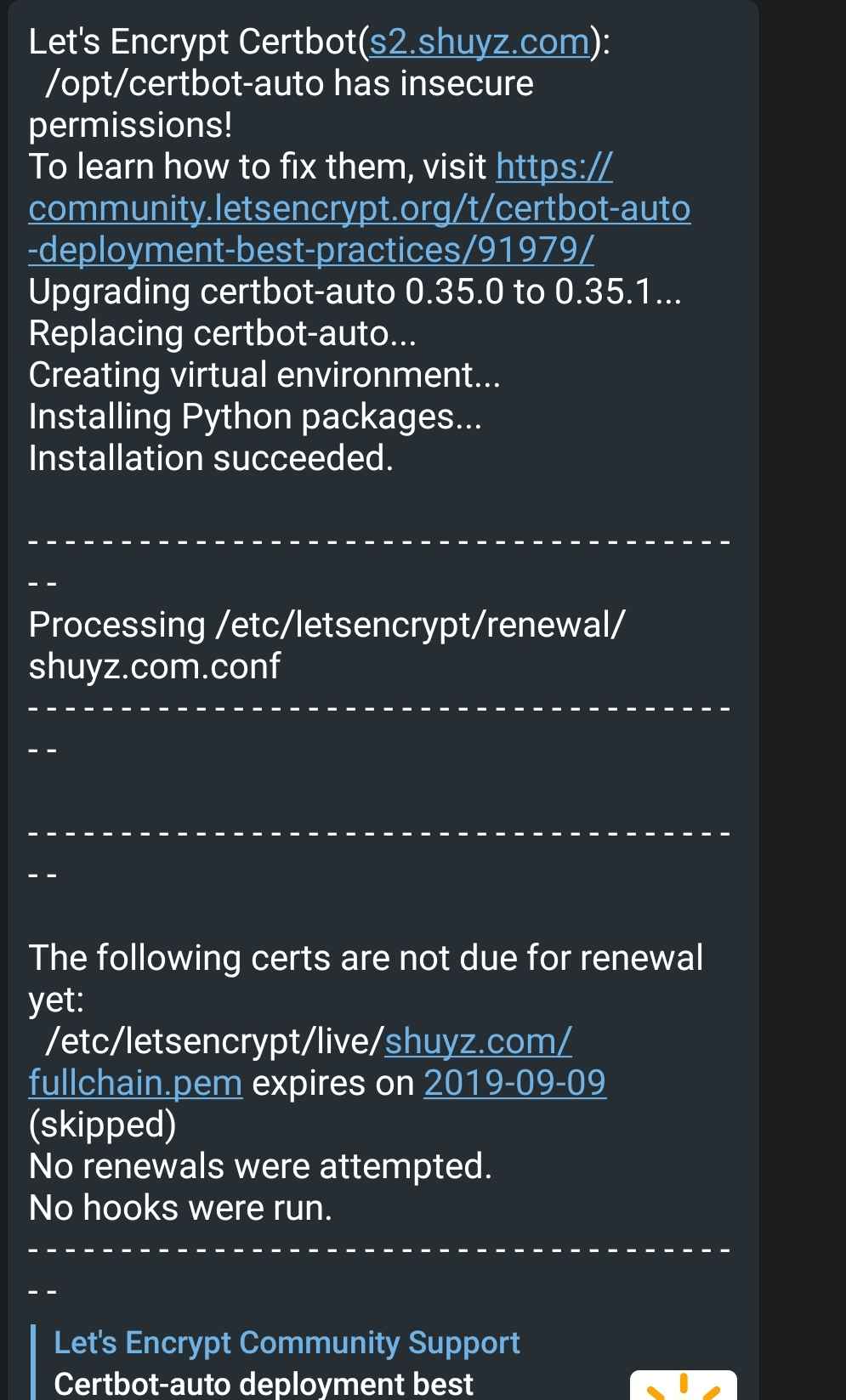Image resolution: width=846 pixels, height=1400 pixels.
Task: Click the 'Replacing certbot-auto...' line
Action: (222, 333)
